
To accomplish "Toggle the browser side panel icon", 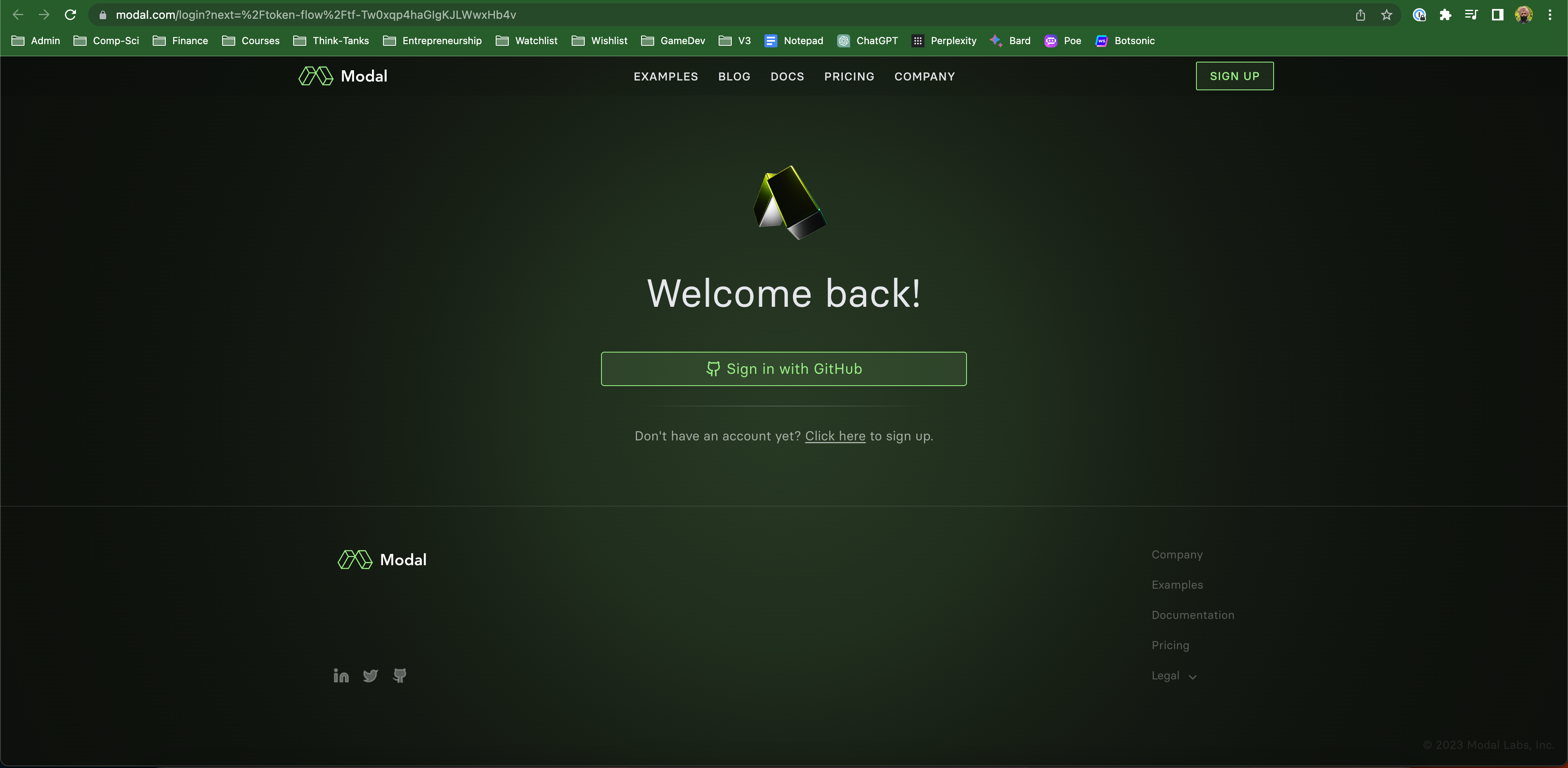I will click(x=1497, y=15).
